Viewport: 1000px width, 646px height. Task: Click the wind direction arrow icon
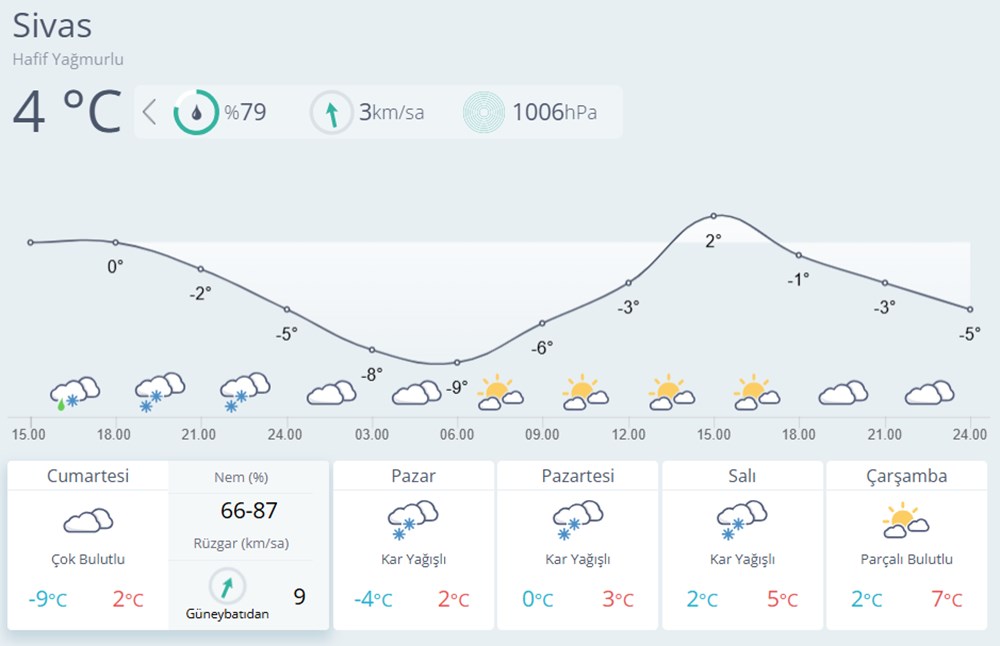(x=331, y=112)
